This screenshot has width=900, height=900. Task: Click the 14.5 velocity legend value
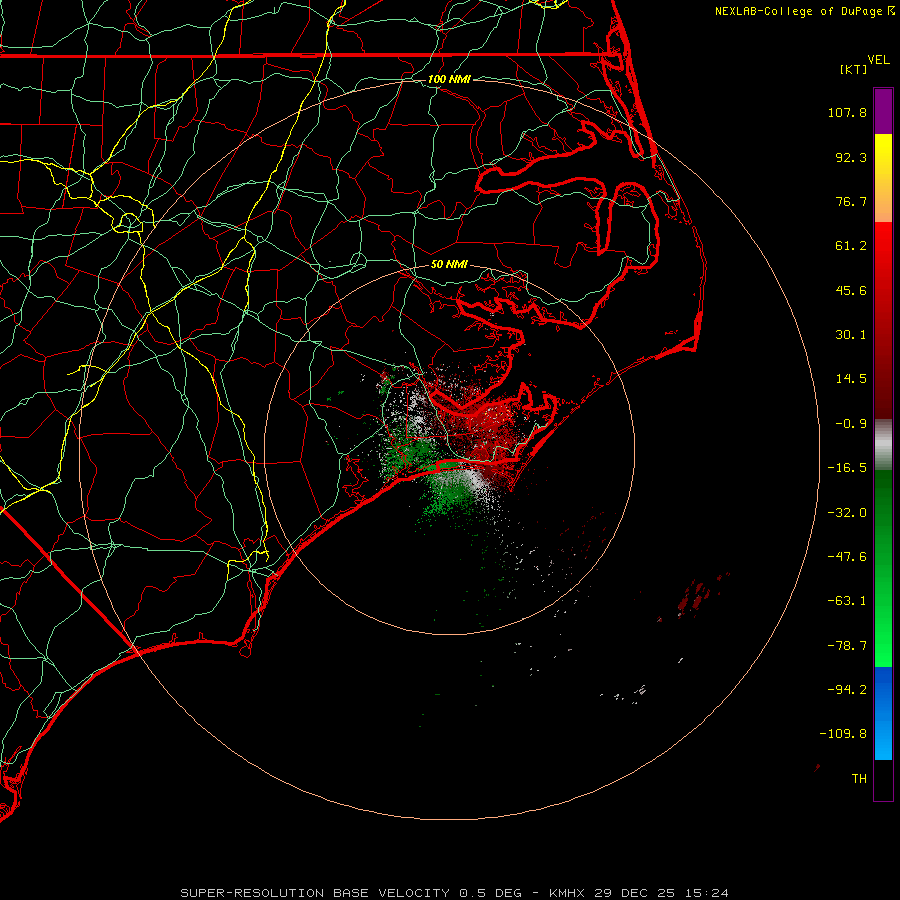851,379
